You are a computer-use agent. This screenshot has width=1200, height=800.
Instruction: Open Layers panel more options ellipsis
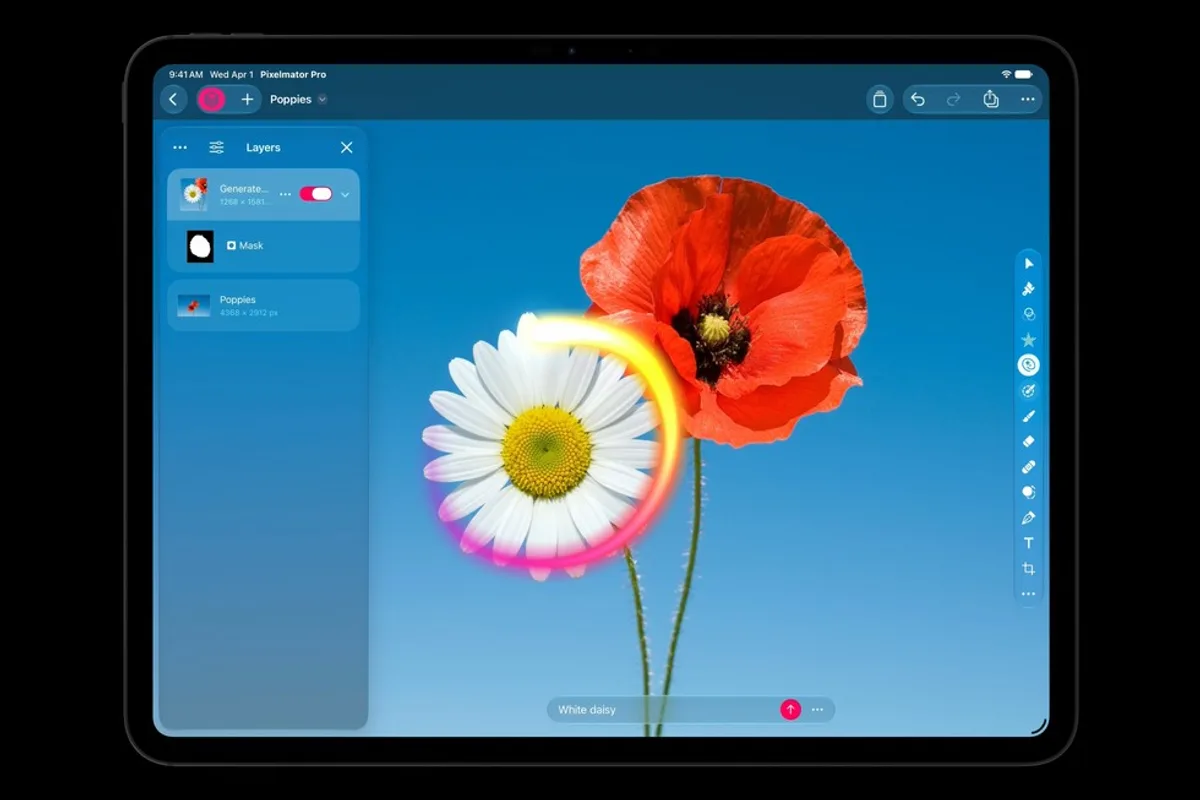coord(180,147)
